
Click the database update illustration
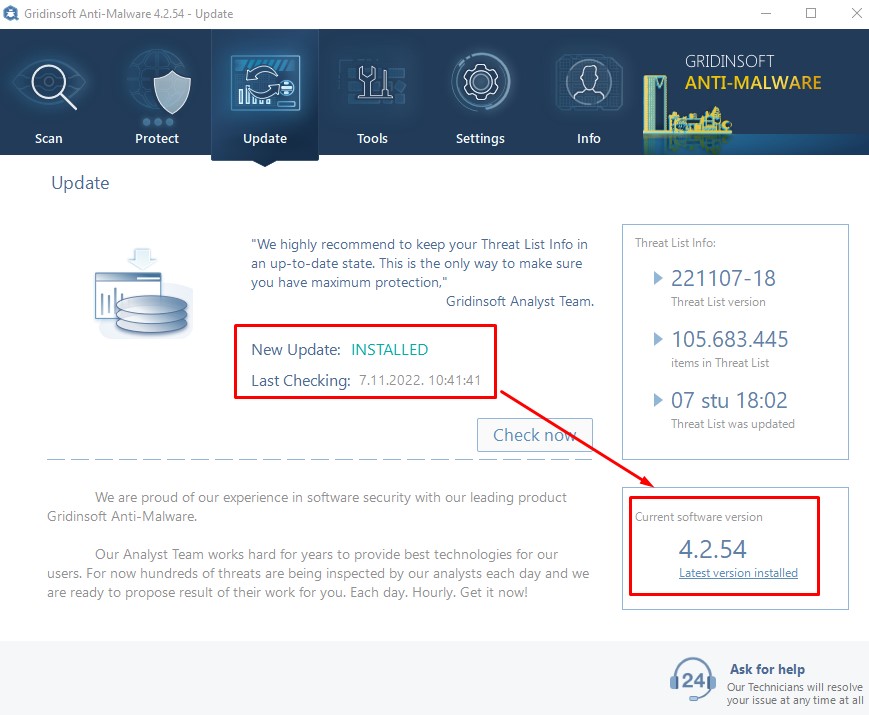tap(142, 293)
